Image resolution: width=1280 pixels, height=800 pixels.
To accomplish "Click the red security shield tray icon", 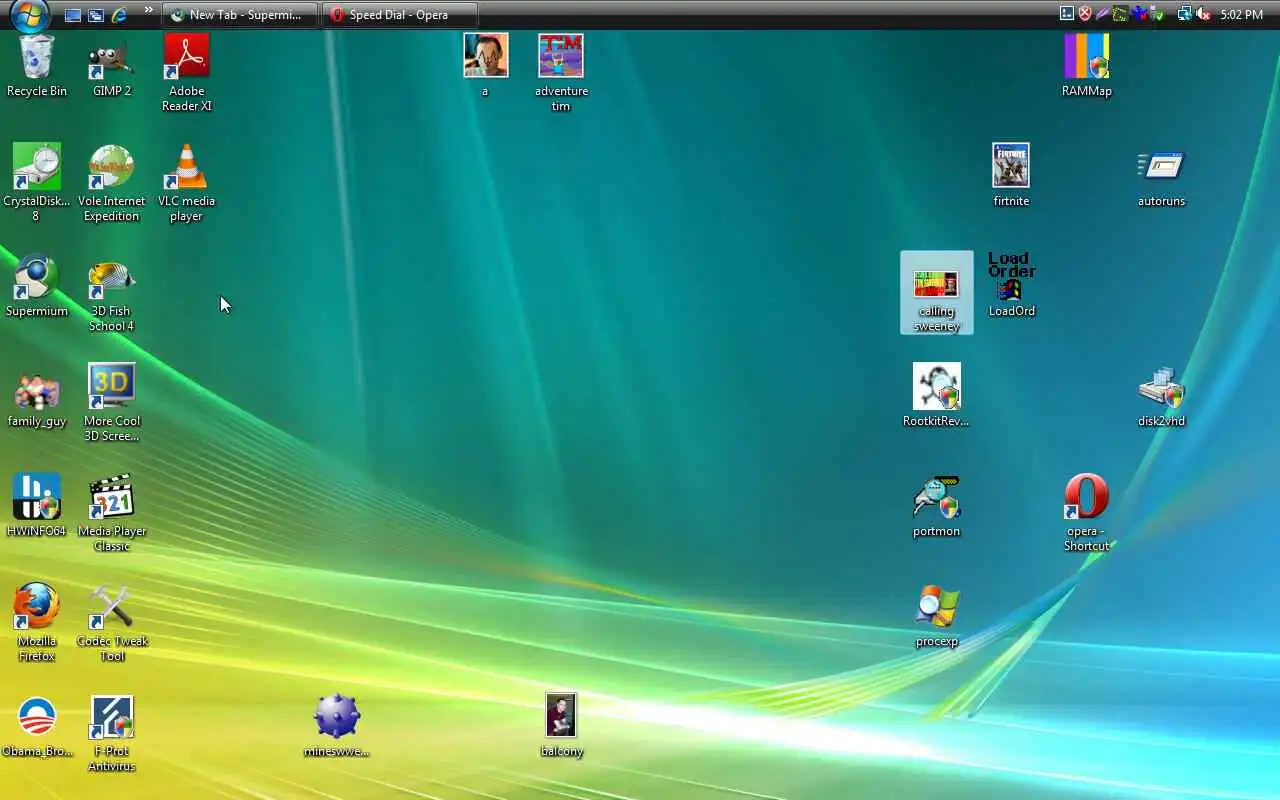I will 1085,14.
